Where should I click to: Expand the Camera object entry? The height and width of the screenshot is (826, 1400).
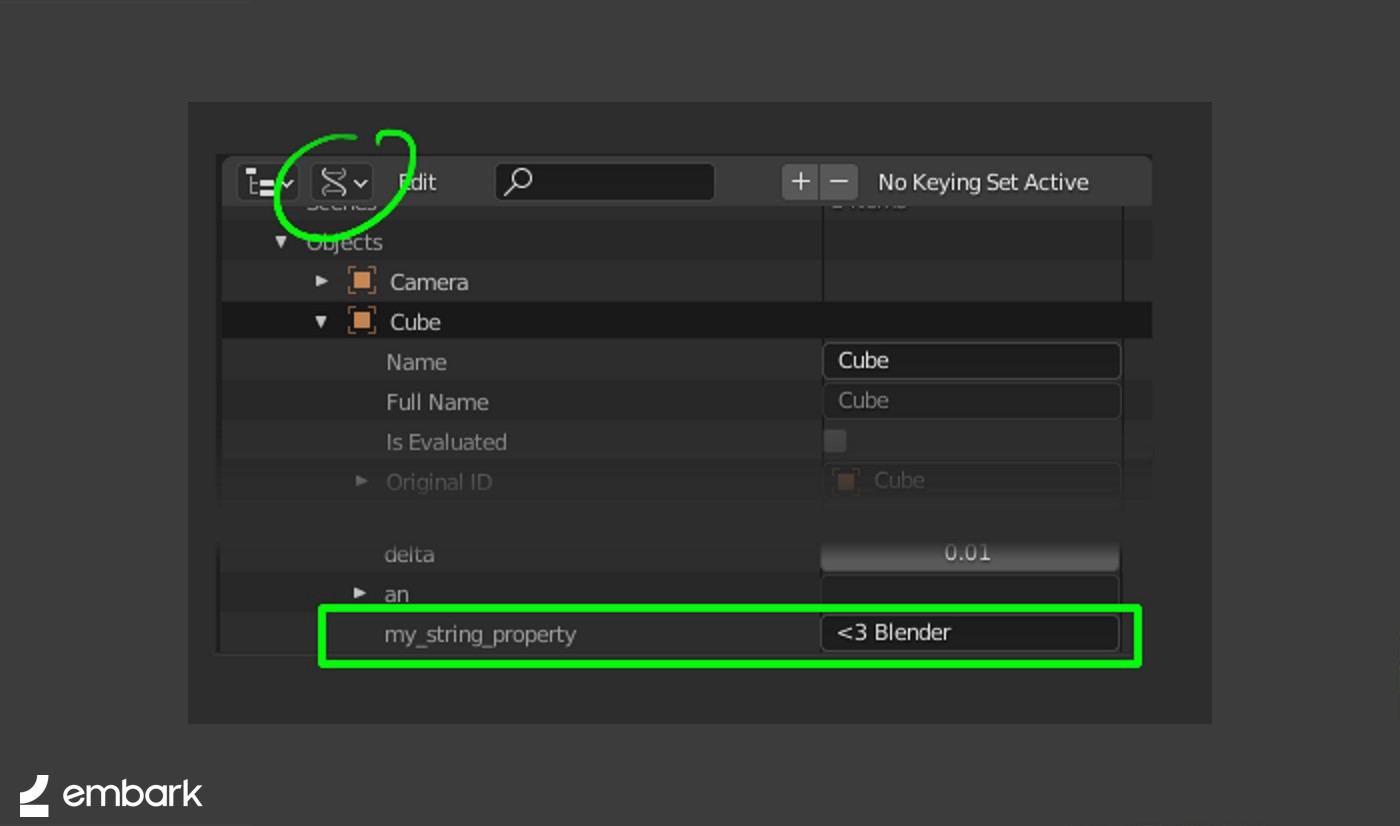[322, 282]
